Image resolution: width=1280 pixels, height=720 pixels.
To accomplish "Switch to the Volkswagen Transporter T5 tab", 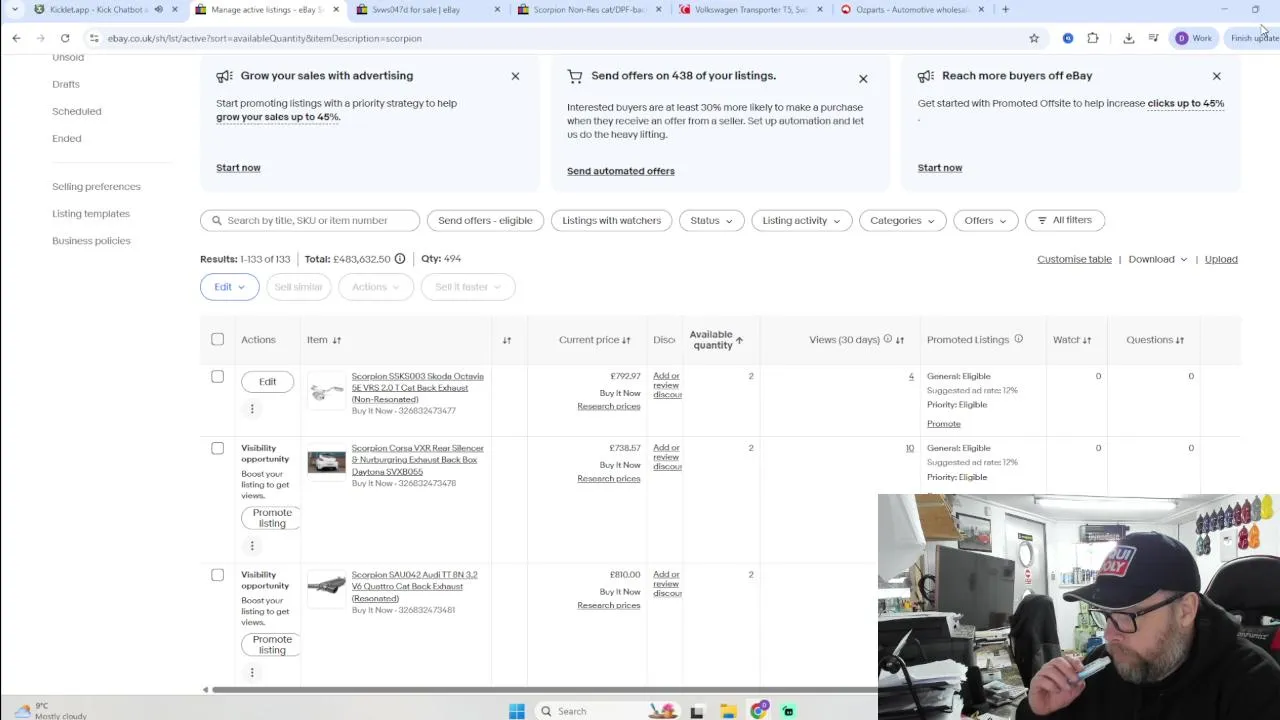I will (750, 9).
